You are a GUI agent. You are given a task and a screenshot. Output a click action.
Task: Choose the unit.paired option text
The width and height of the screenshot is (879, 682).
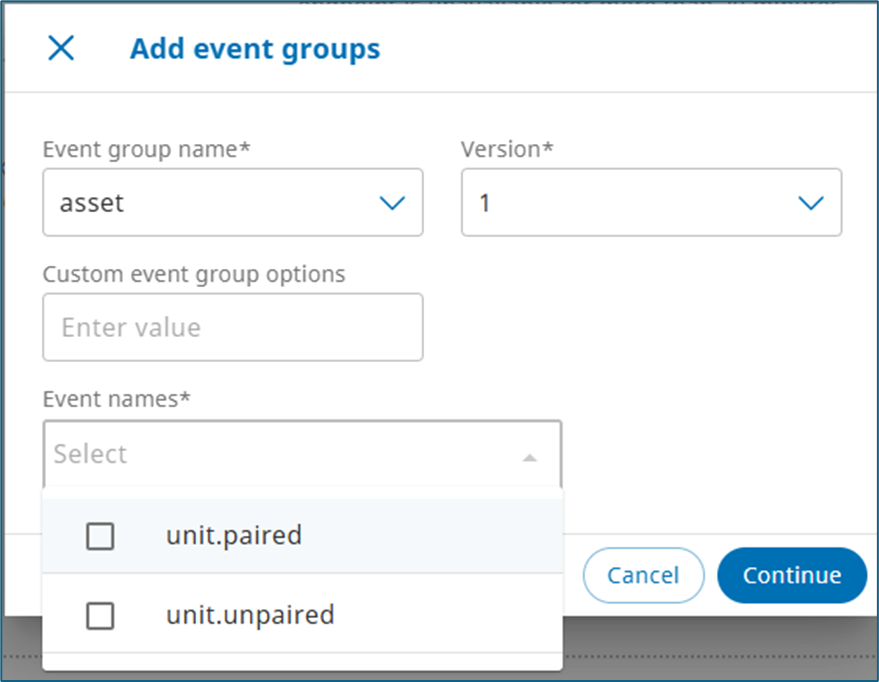234,535
